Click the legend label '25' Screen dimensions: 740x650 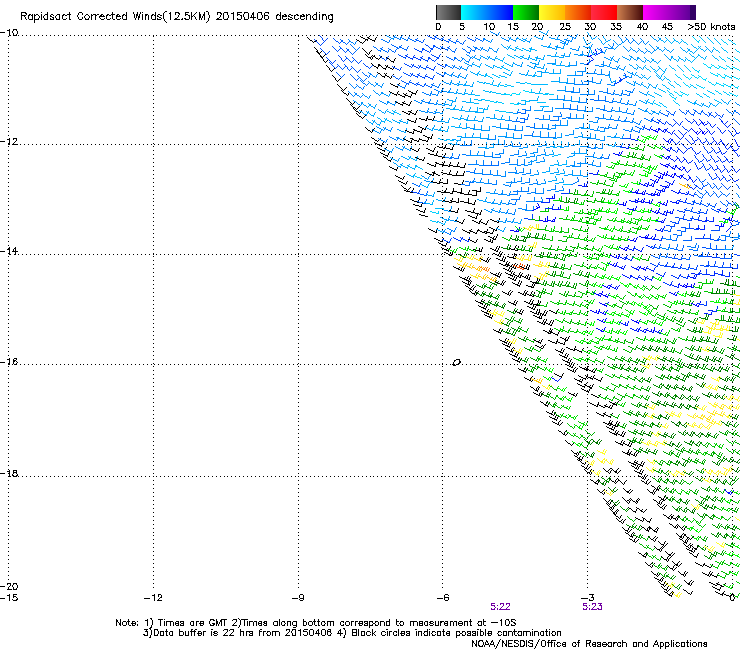565,27
